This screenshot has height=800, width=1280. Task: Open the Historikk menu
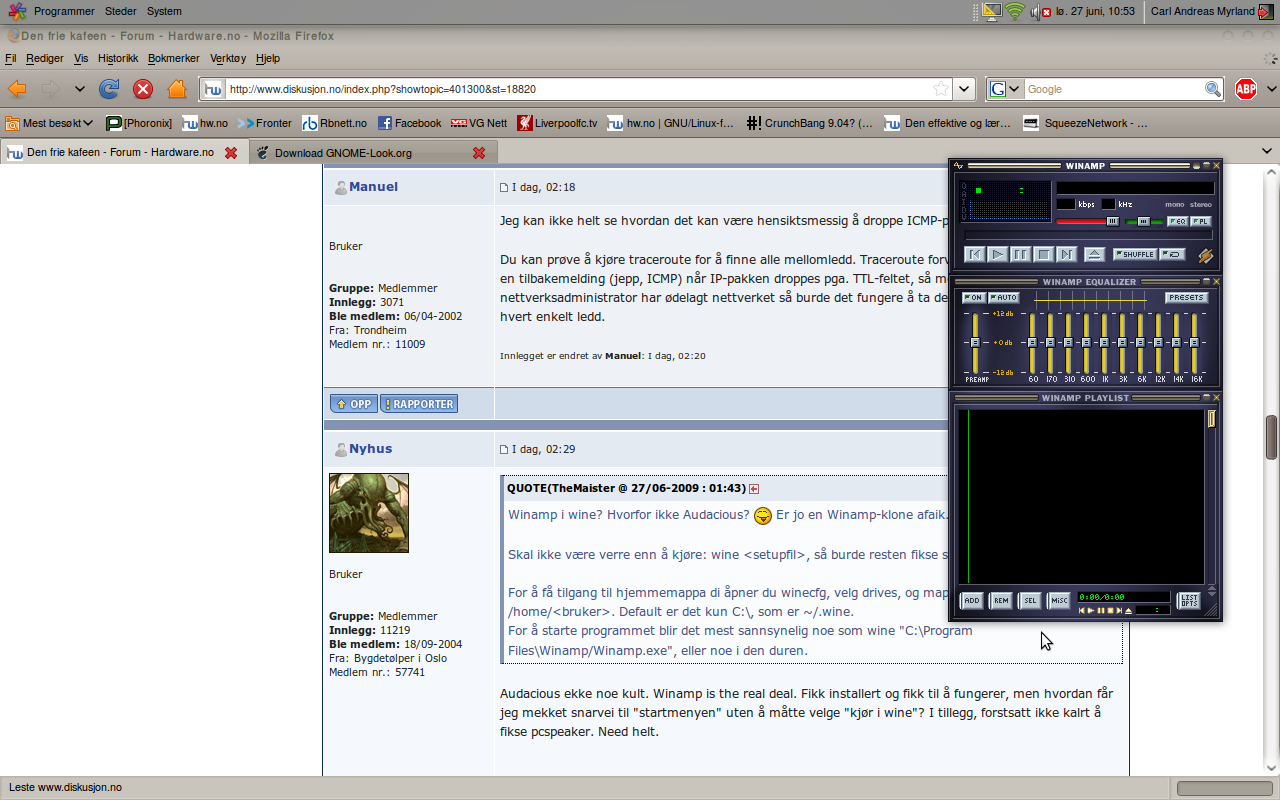(x=118, y=59)
